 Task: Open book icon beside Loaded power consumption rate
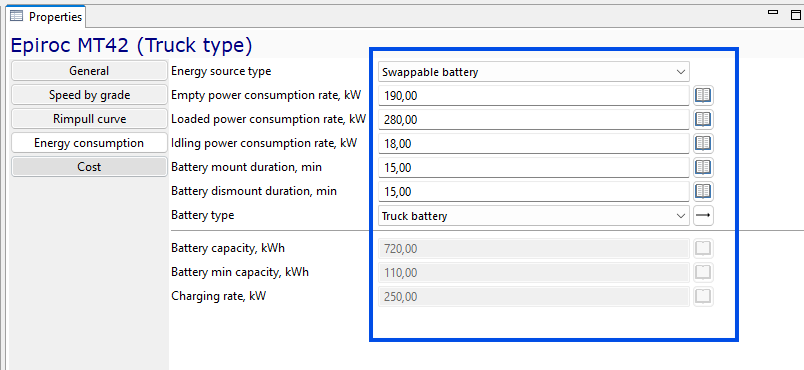704,119
